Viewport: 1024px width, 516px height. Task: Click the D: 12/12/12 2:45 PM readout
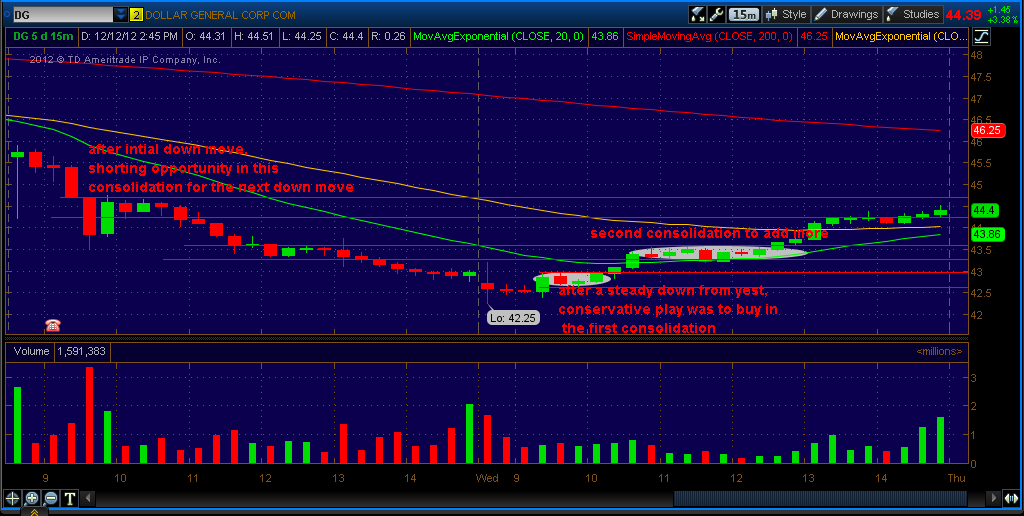(x=129, y=37)
